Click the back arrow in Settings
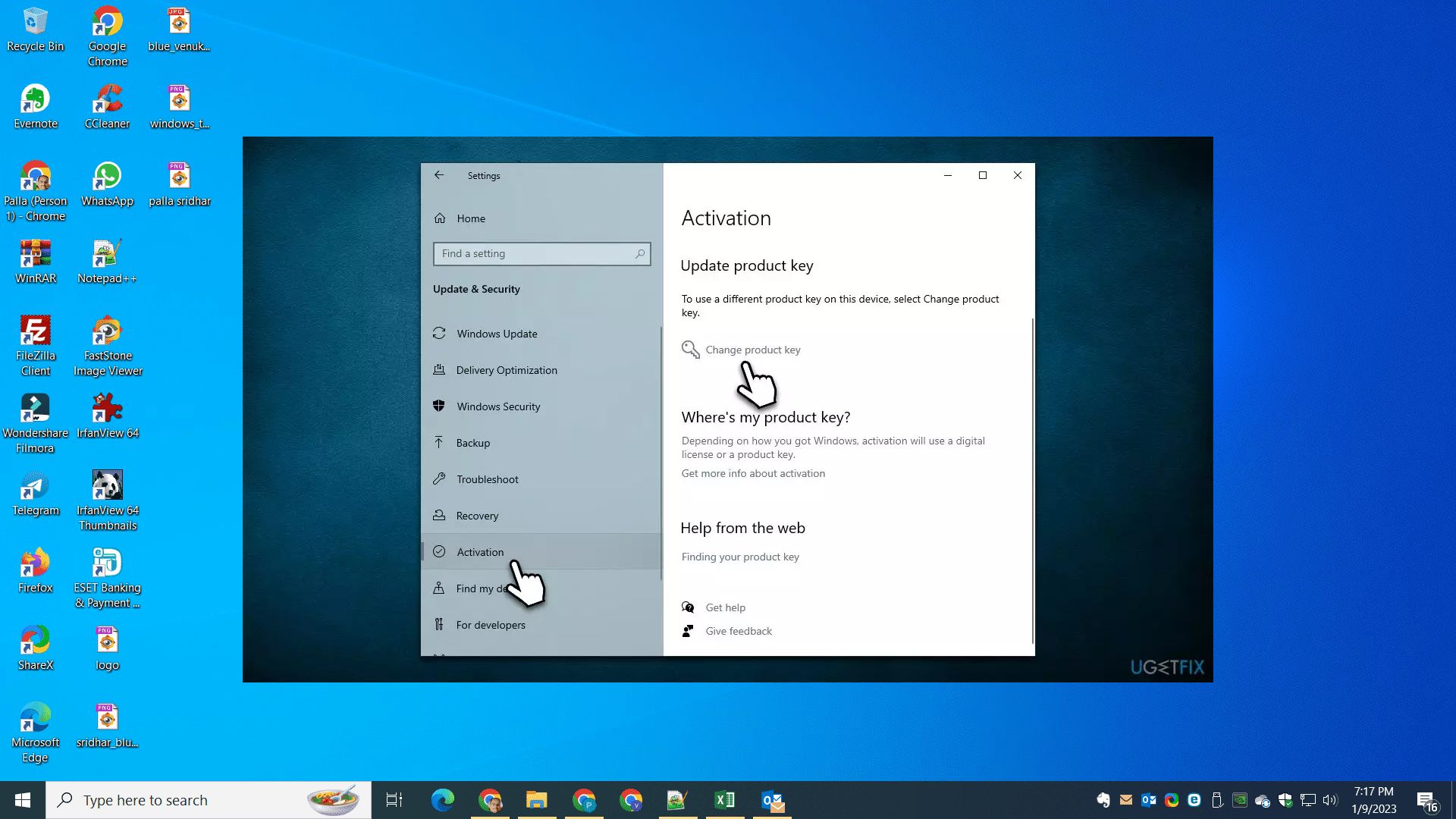 point(439,175)
